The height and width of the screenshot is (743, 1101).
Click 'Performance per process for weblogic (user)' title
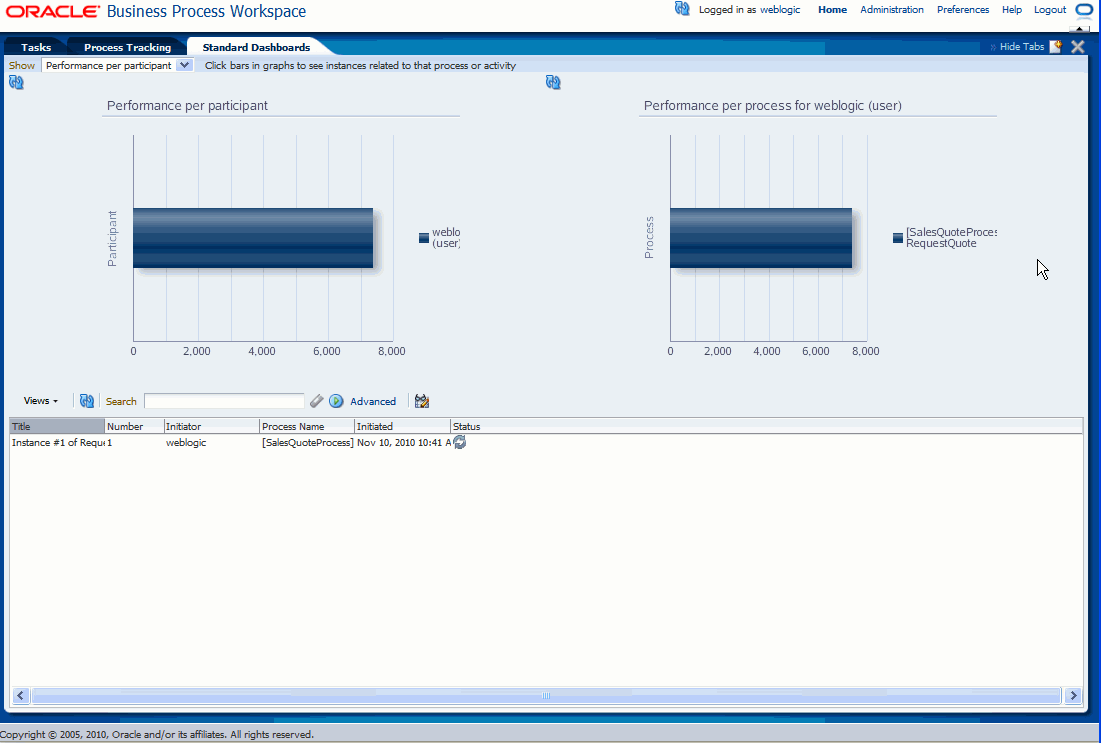pos(772,105)
